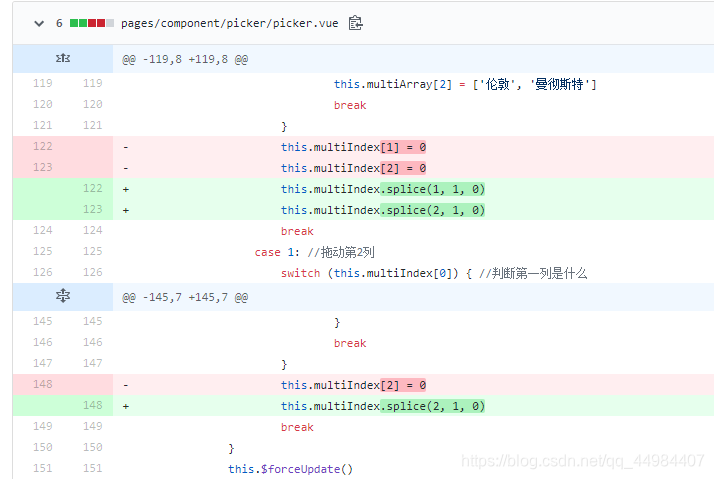Click the diffstat colored blocks indicator
714x479 pixels.
92,23
